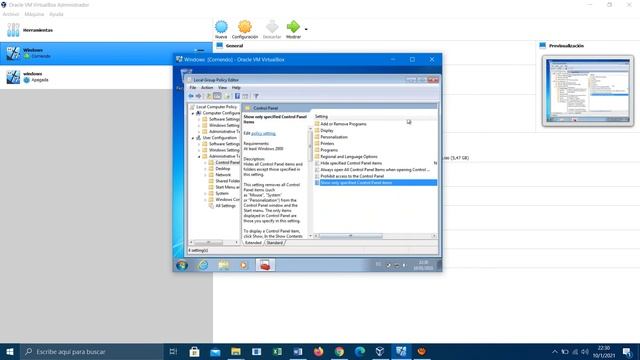Click the search box Escribe aquí para buscar
Viewport: 640px width, 360px height.
[x=91, y=351]
